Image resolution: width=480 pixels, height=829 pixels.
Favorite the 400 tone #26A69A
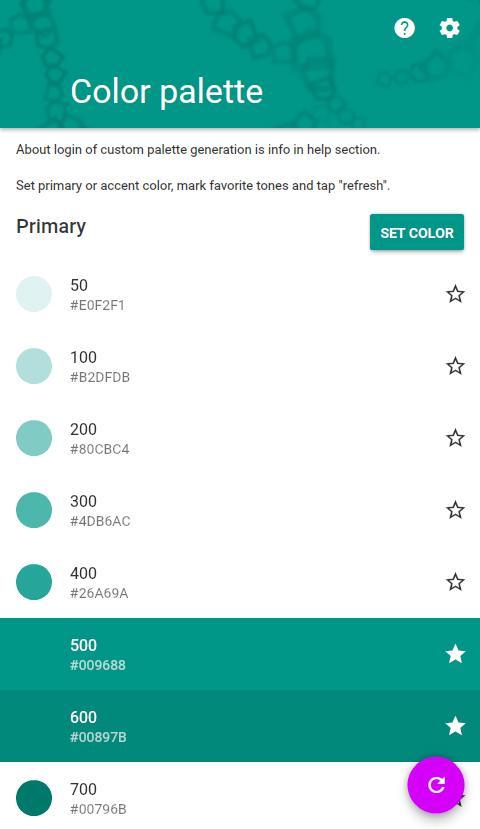[455, 582]
